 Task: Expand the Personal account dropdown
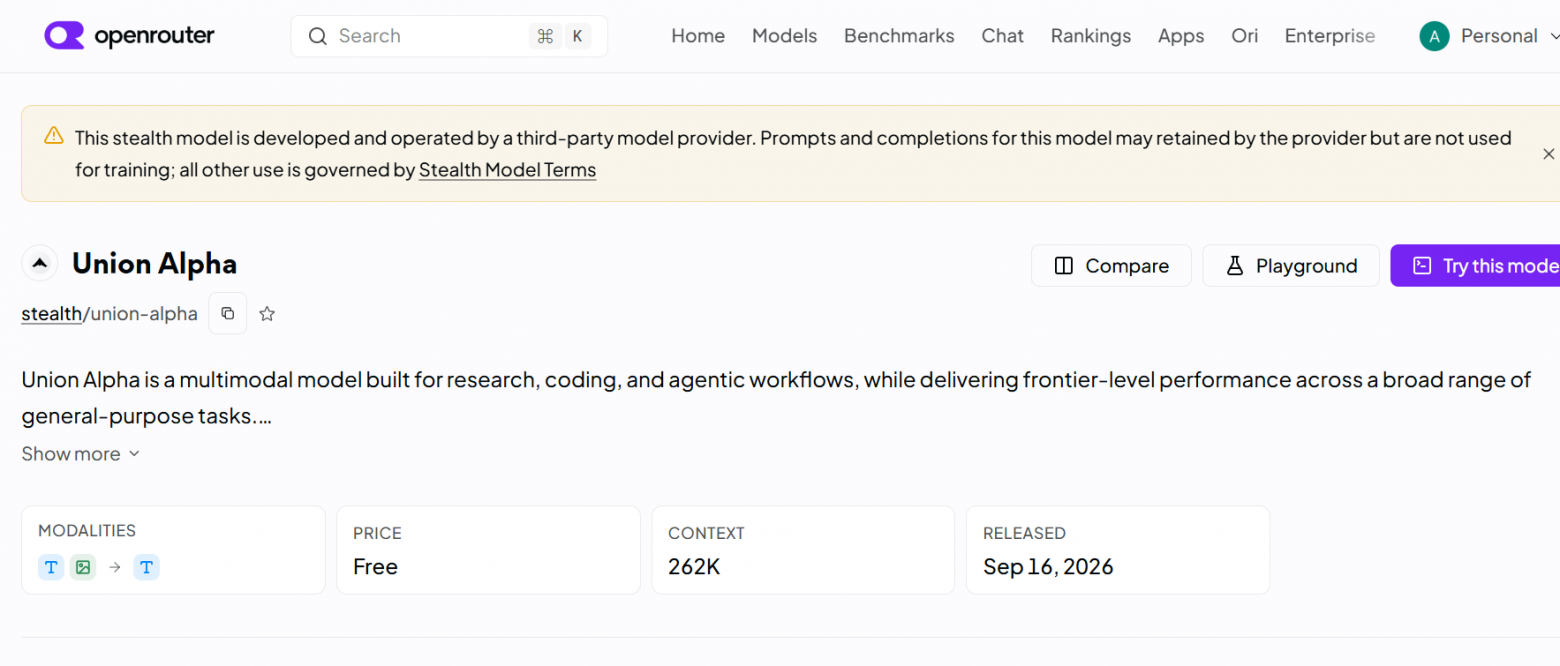(1489, 37)
